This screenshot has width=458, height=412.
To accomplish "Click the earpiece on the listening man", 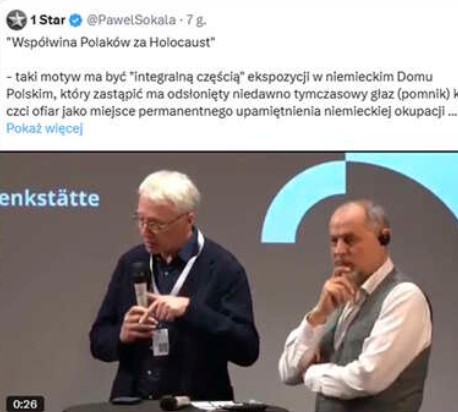I will (x=385, y=237).
